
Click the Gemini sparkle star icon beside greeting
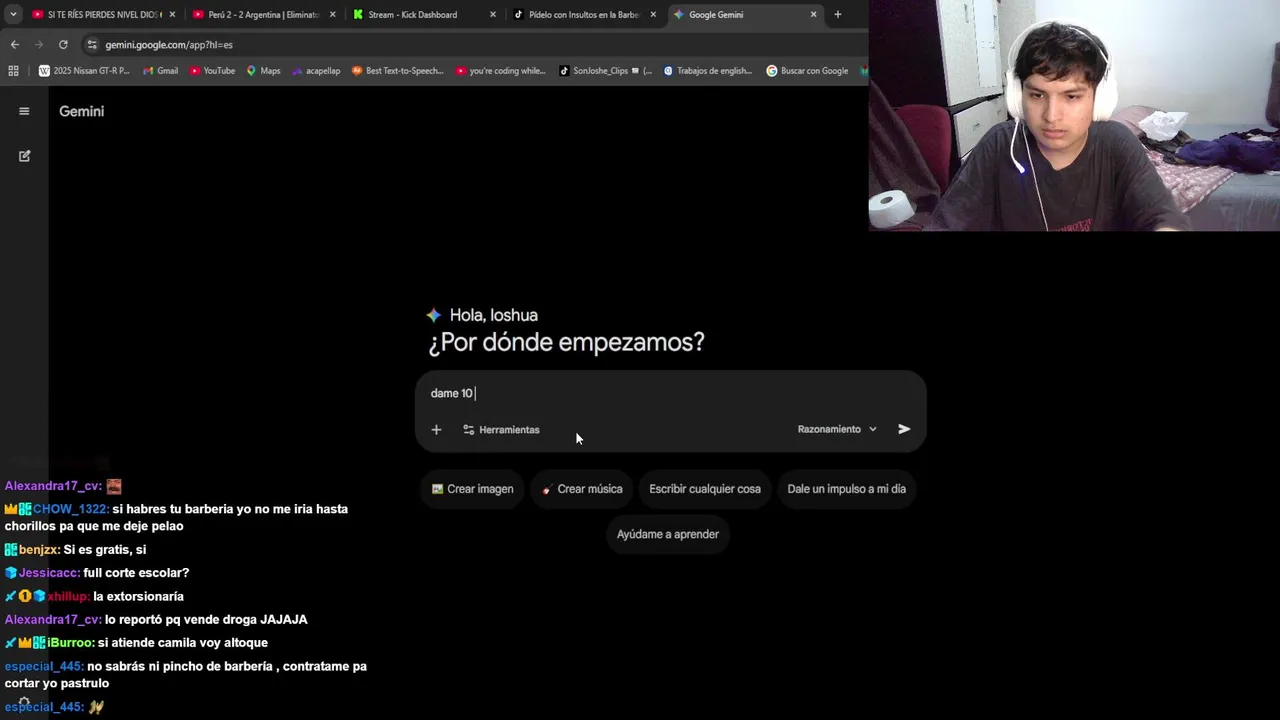click(433, 315)
